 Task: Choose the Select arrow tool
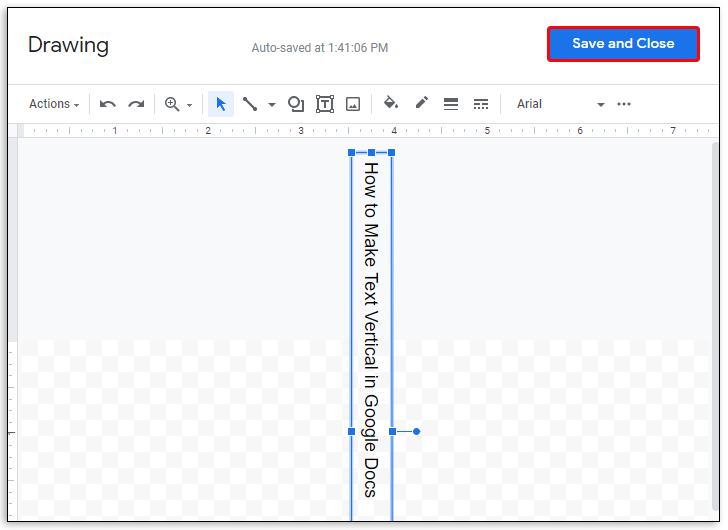pyautogui.click(x=221, y=104)
